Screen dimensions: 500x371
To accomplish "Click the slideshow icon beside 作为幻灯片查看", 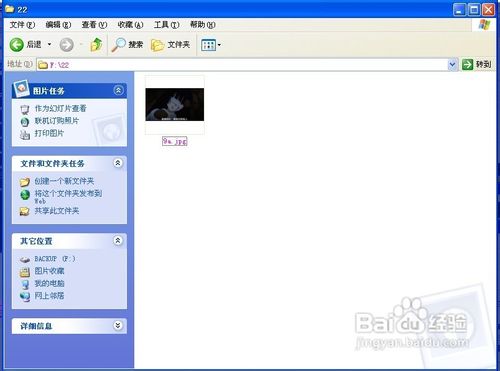I will coord(25,109).
